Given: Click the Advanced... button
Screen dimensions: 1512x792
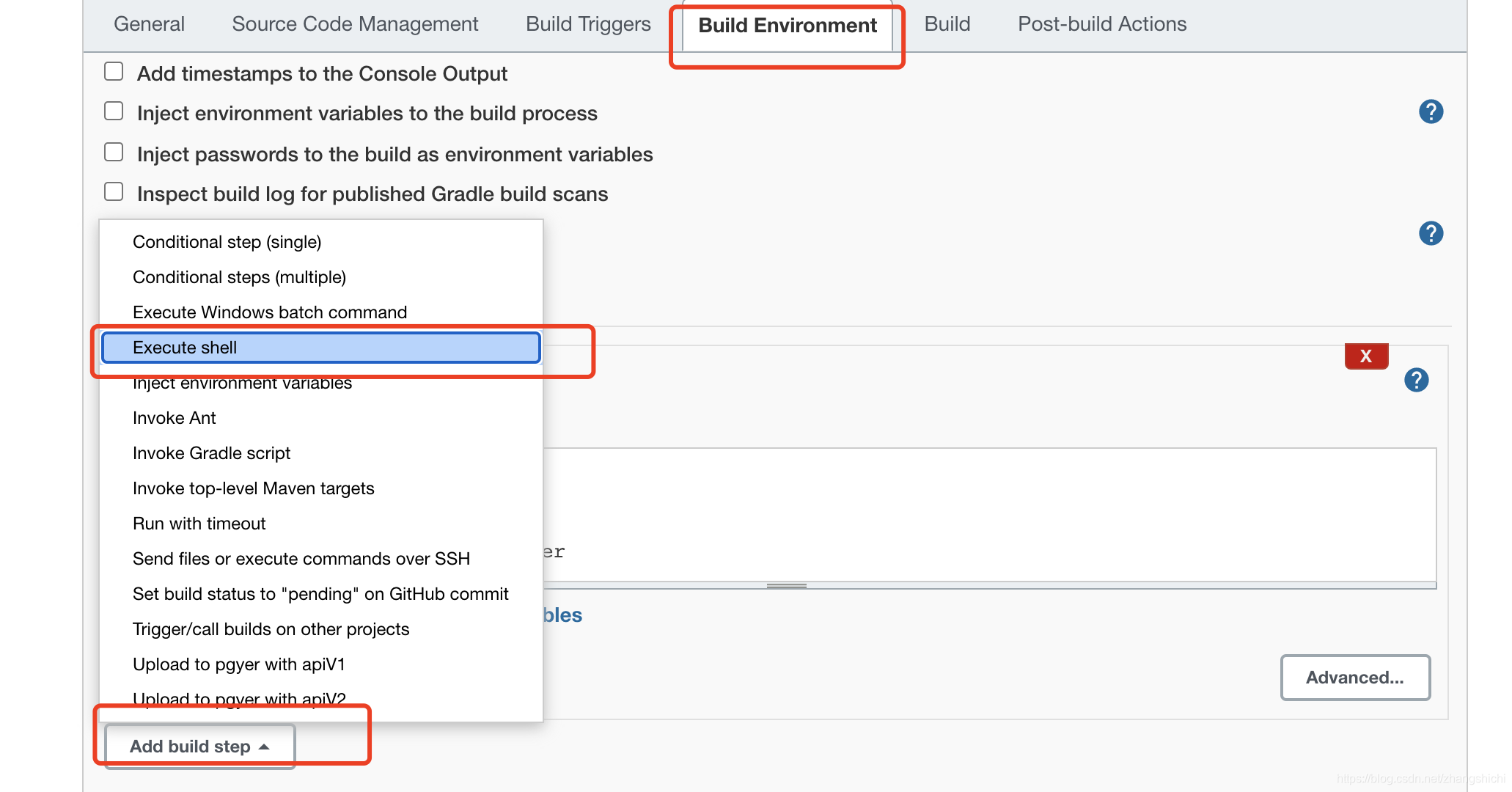Looking at the screenshot, I should click(1354, 678).
